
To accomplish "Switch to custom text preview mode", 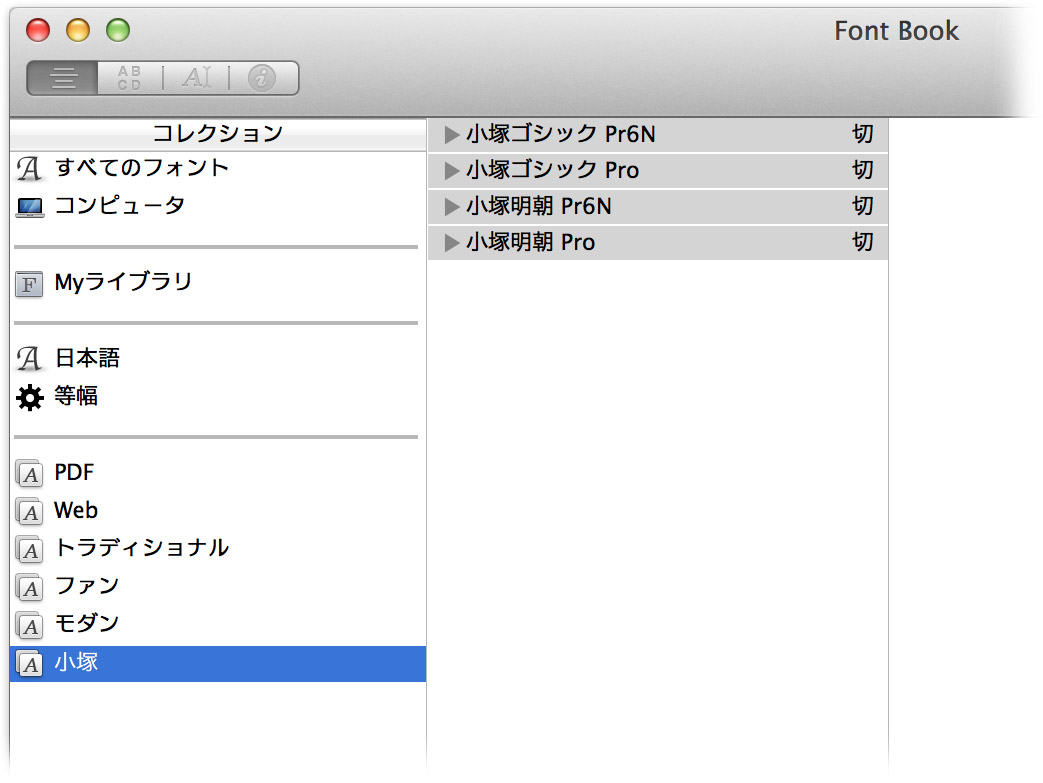I will [x=196, y=78].
